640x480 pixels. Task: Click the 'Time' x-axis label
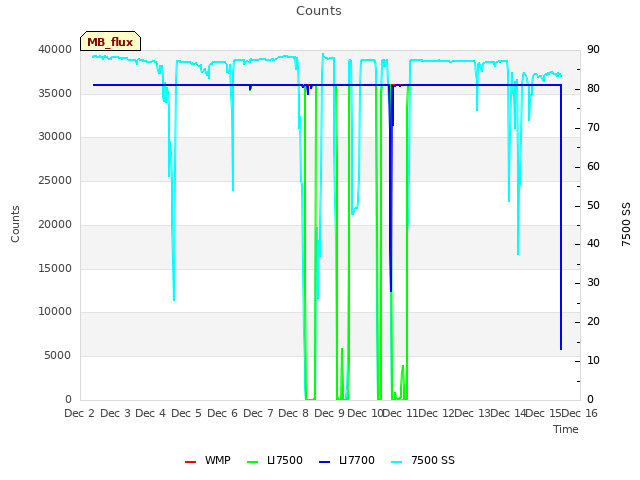(566, 429)
